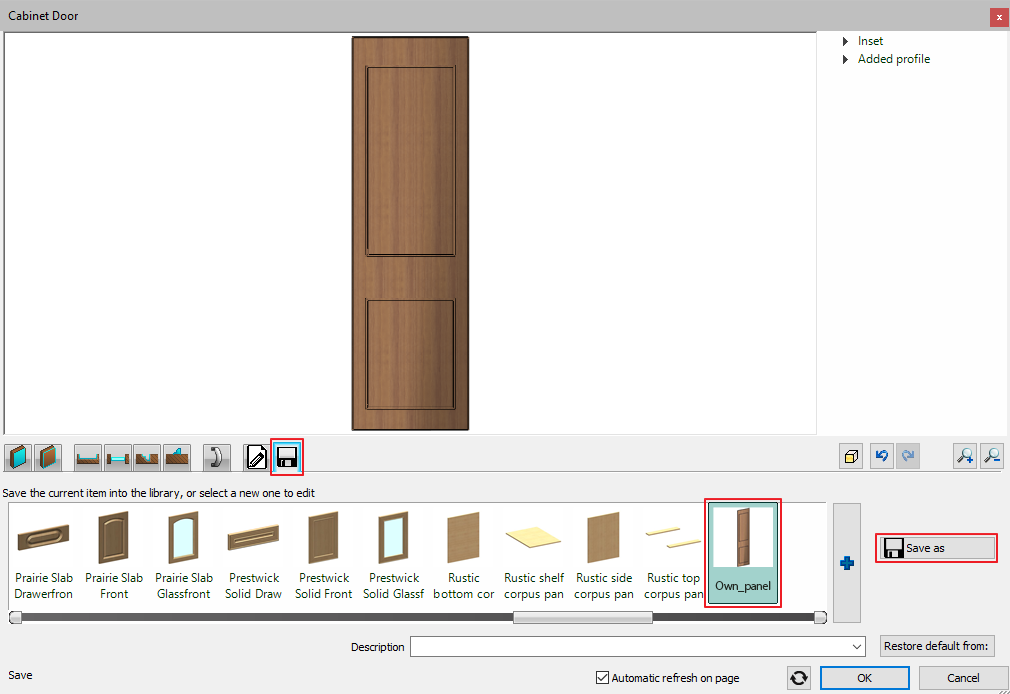Zoom out with the magnifier minus icon
Viewport: 1010px width, 694px height.
[992, 457]
